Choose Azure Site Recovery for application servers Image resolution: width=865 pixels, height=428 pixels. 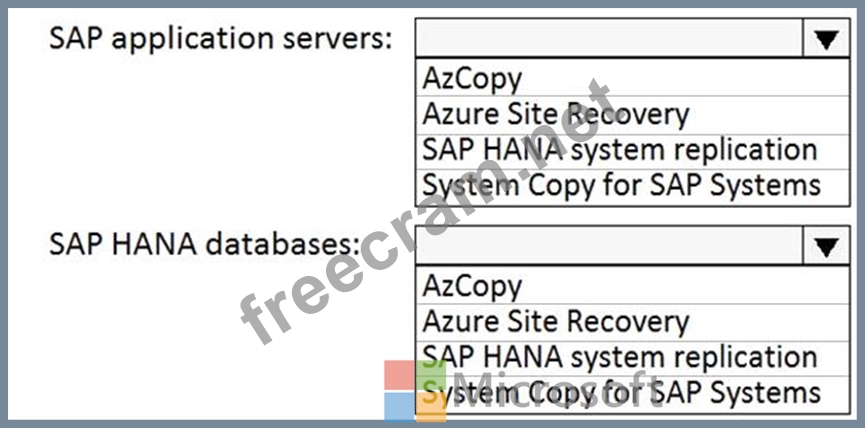click(x=555, y=114)
